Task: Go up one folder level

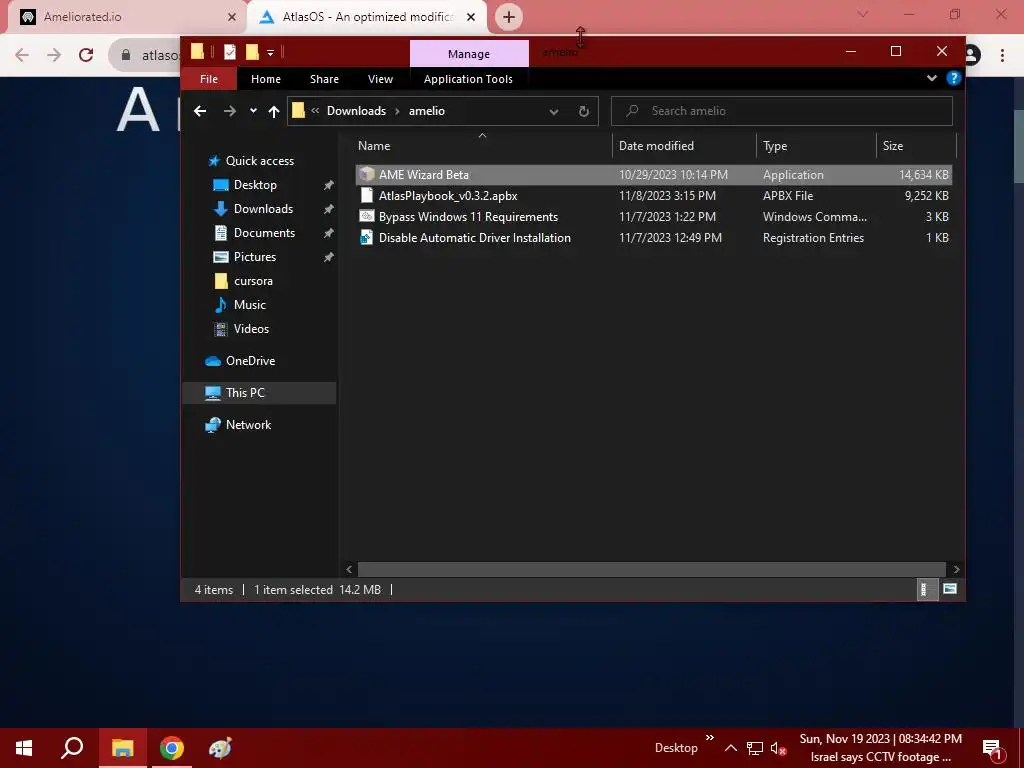Action: [x=274, y=111]
